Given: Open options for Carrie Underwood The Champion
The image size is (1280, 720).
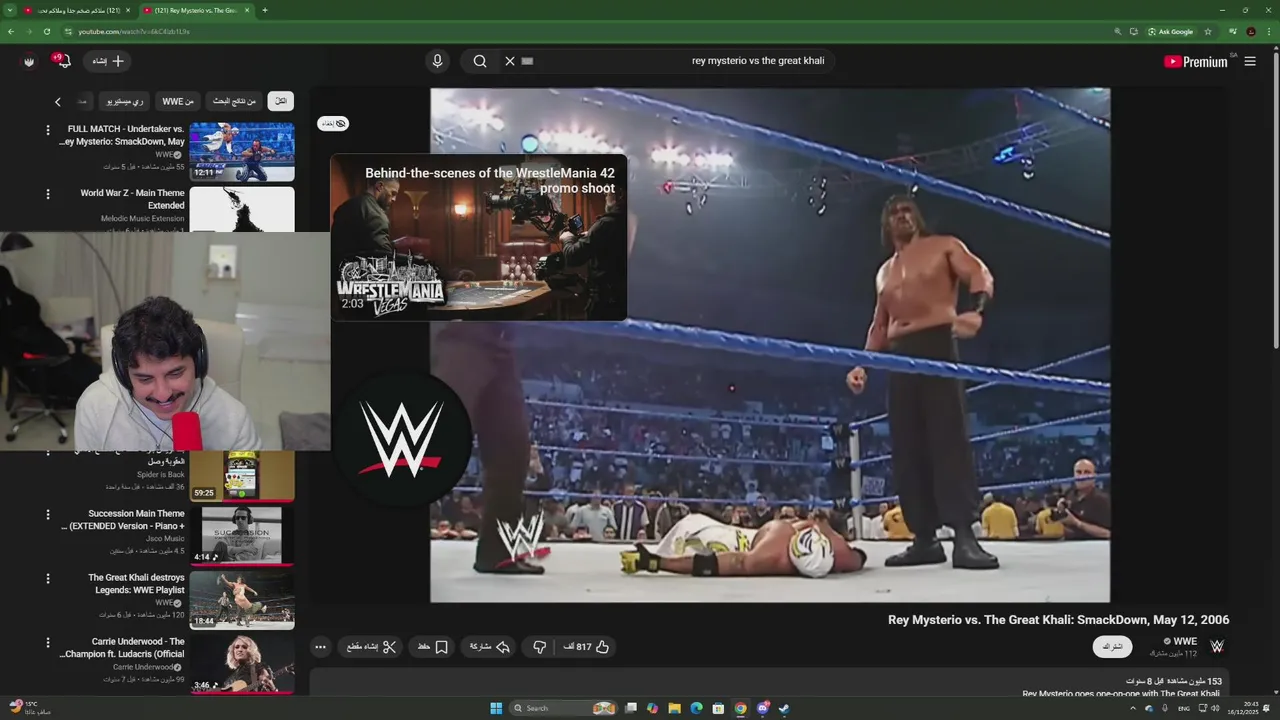Looking at the screenshot, I should tap(47, 643).
